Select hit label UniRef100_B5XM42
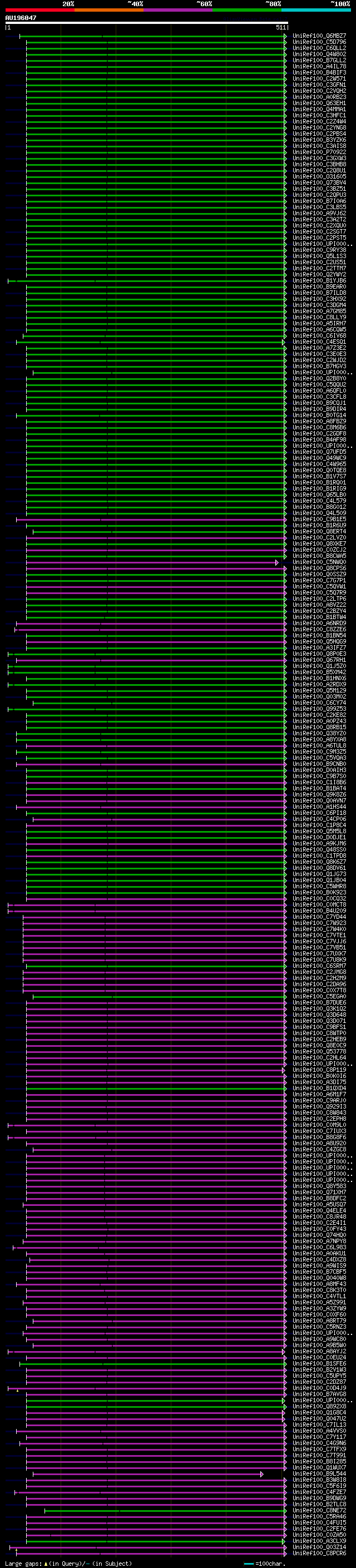Image resolution: width=356 pixels, height=1568 pixels. click(x=319, y=672)
